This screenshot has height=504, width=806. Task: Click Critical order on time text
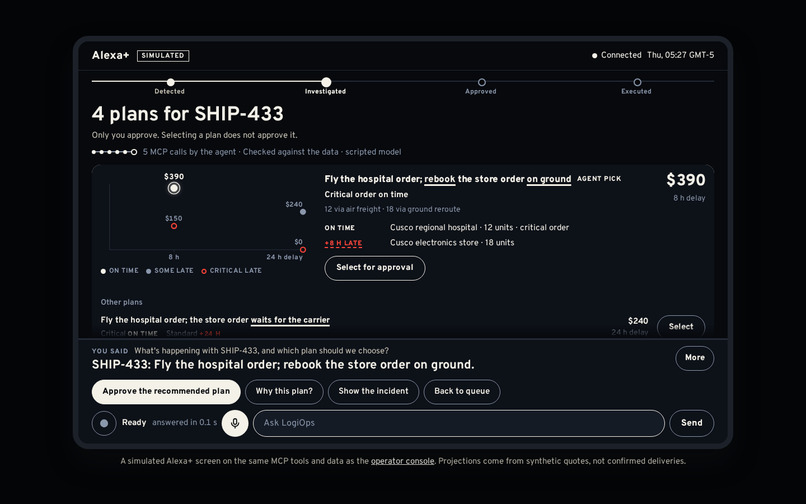tap(366, 194)
